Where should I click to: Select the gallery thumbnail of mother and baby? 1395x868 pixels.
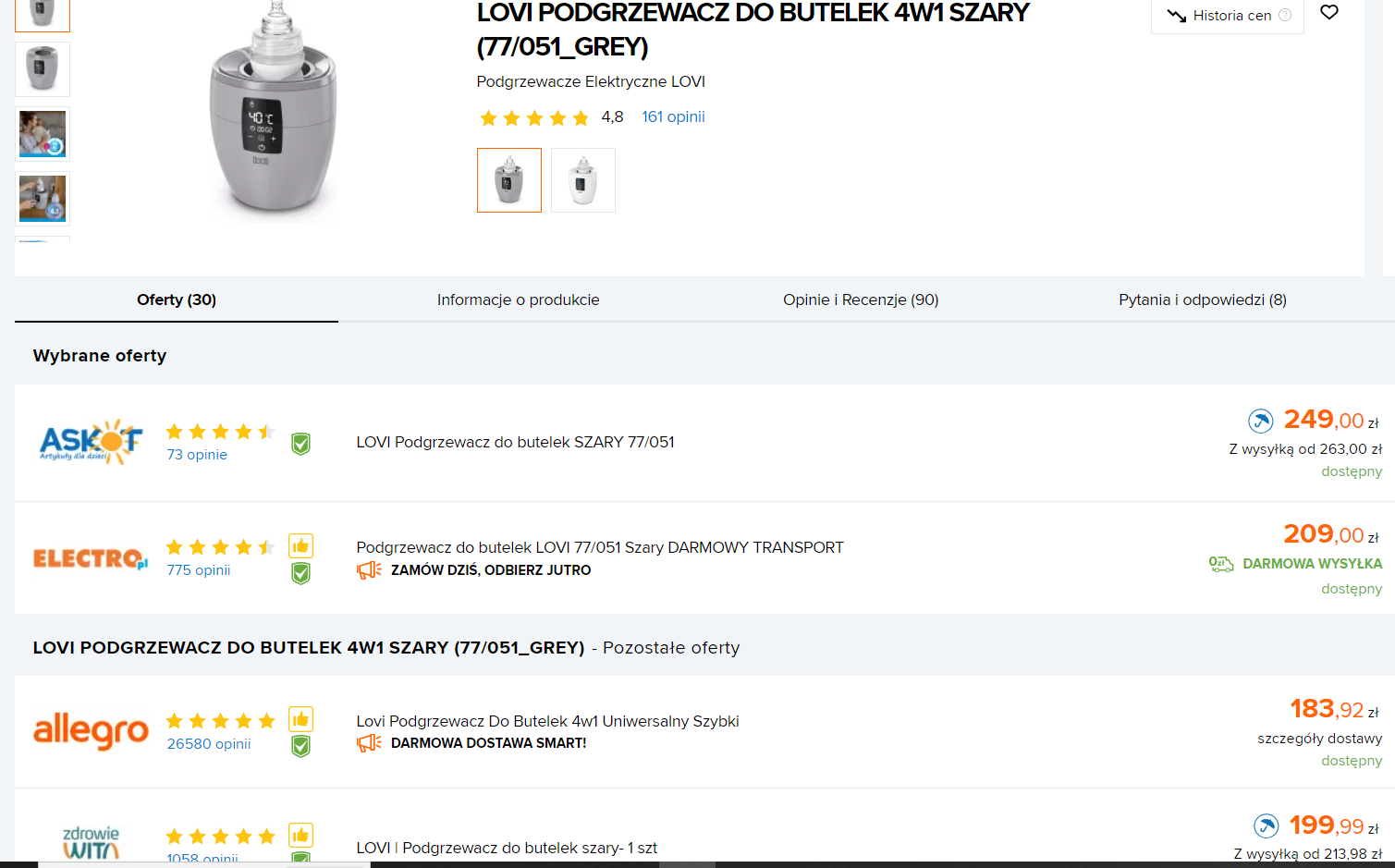(43, 134)
